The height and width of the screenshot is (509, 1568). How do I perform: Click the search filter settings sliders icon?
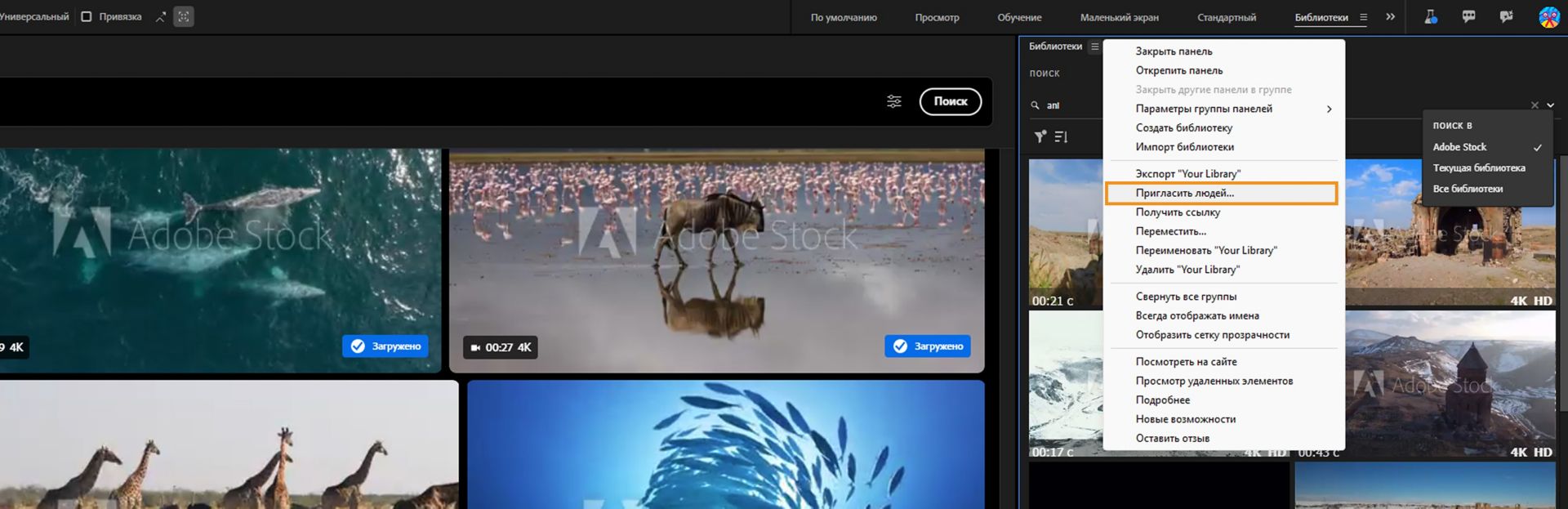[894, 101]
